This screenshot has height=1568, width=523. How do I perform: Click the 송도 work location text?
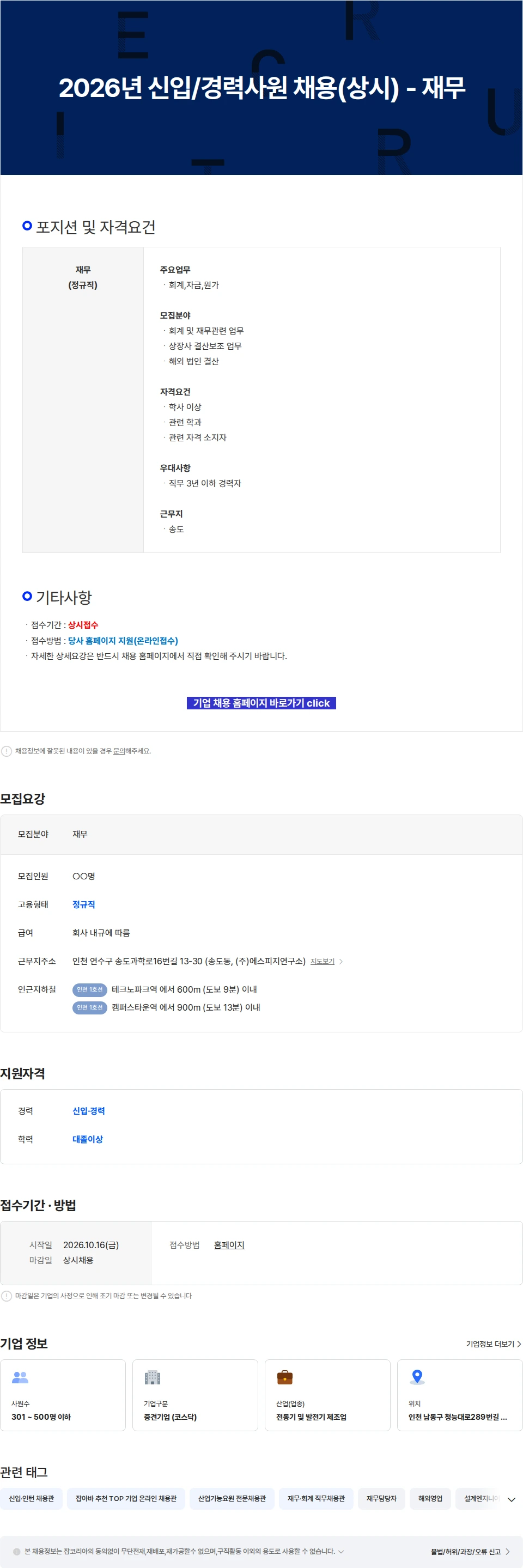click(176, 530)
